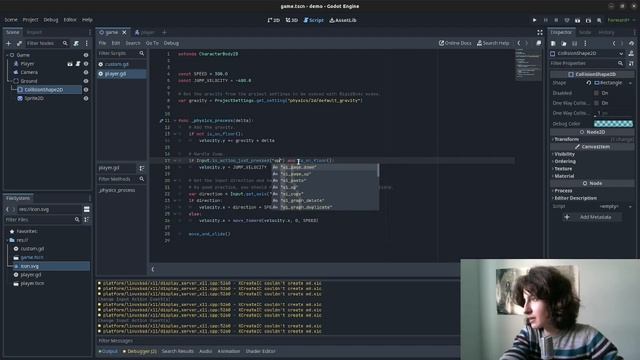Open the Movie Maker mode icon

click(x=599, y=20)
